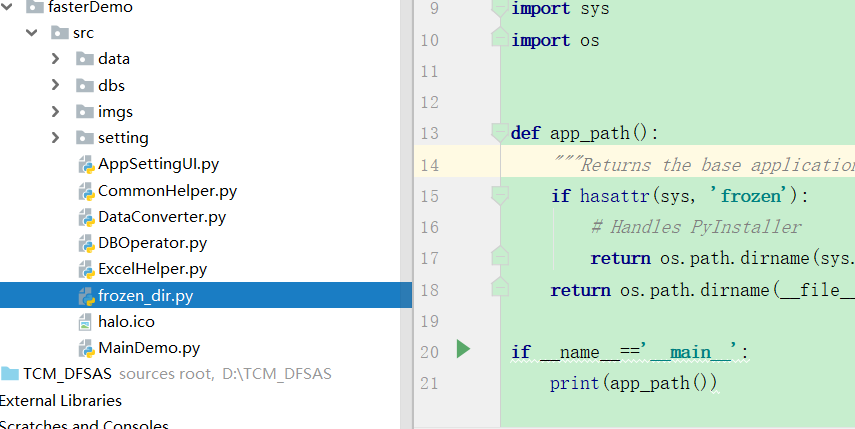Click line number 21 in gutter
855x429 pixels.
tap(430, 383)
